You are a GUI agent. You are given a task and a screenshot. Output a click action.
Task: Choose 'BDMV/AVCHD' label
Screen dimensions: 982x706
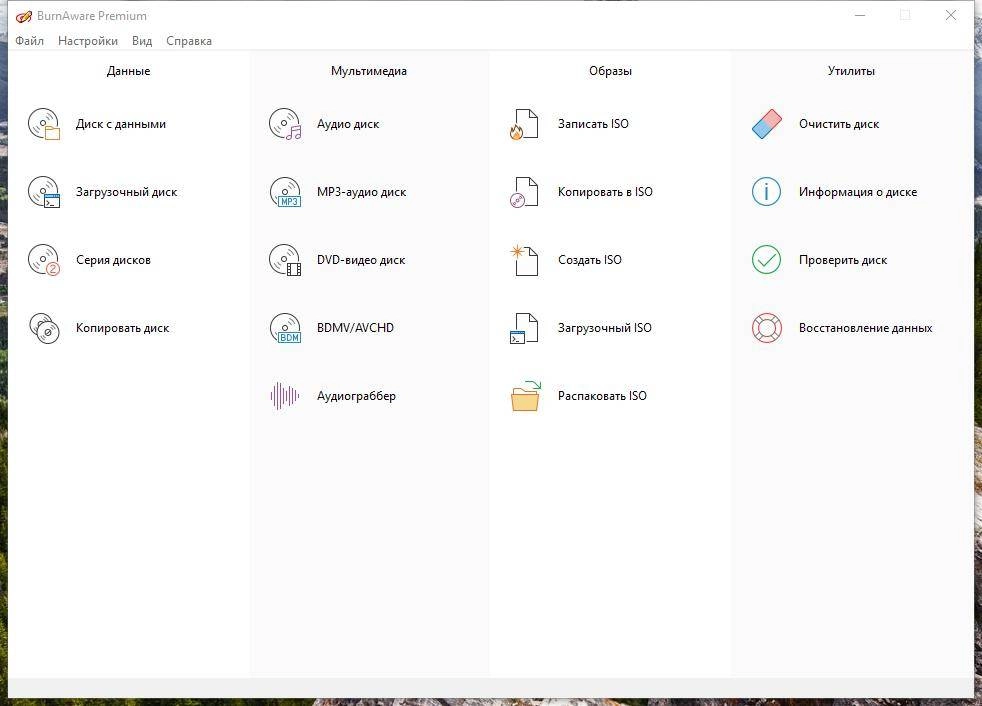coord(355,328)
